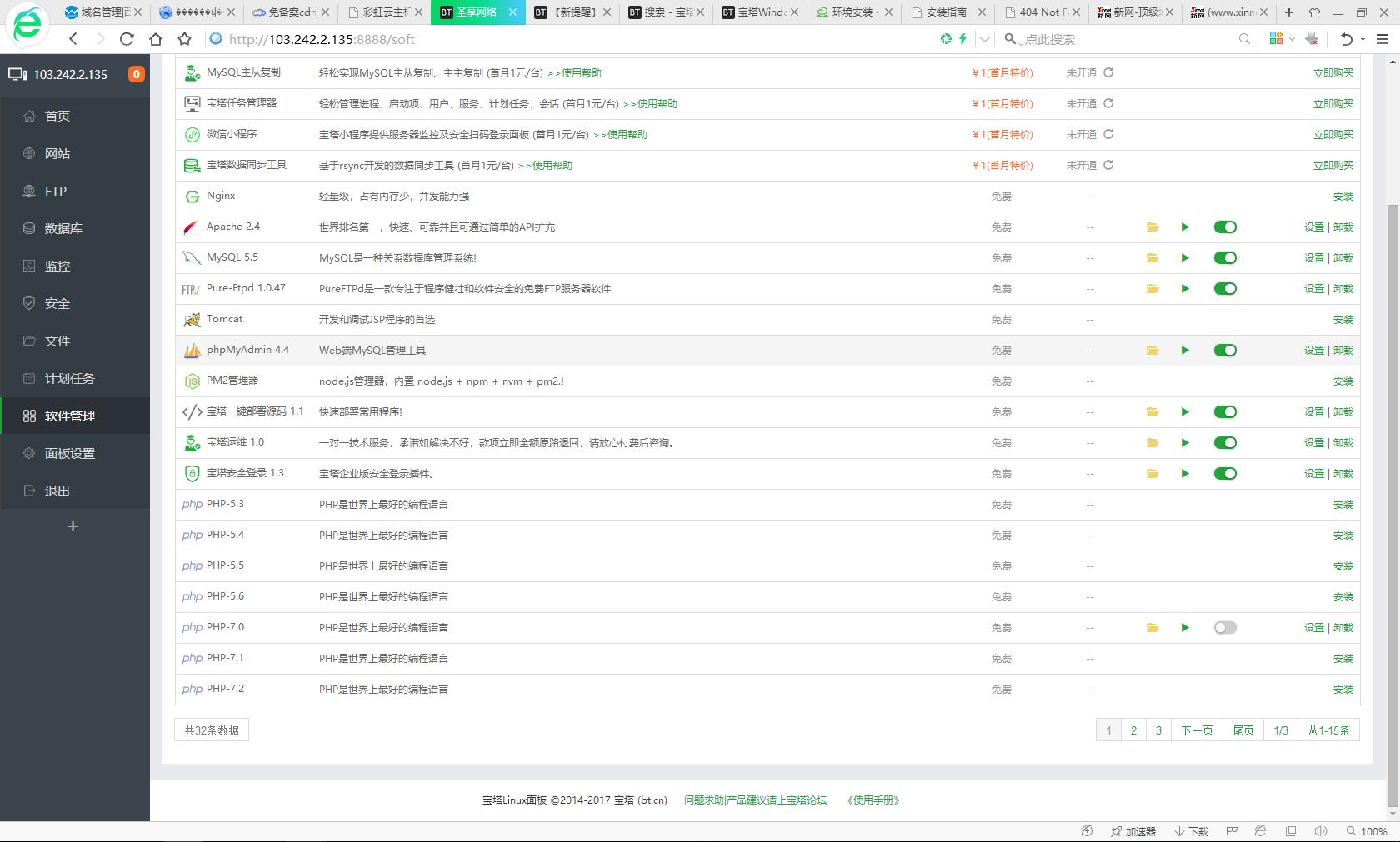Click the plus icon below sidebar menu
The height and width of the screenshot is (842, 1400).
pos(73,526)
